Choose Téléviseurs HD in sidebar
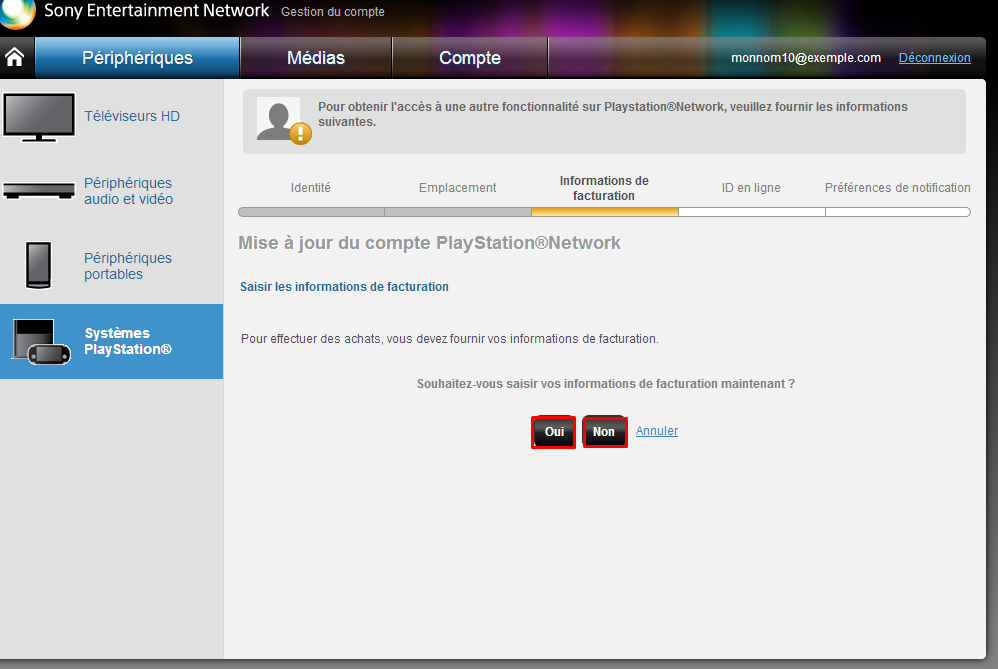998x669 pixels. [132, 116]
